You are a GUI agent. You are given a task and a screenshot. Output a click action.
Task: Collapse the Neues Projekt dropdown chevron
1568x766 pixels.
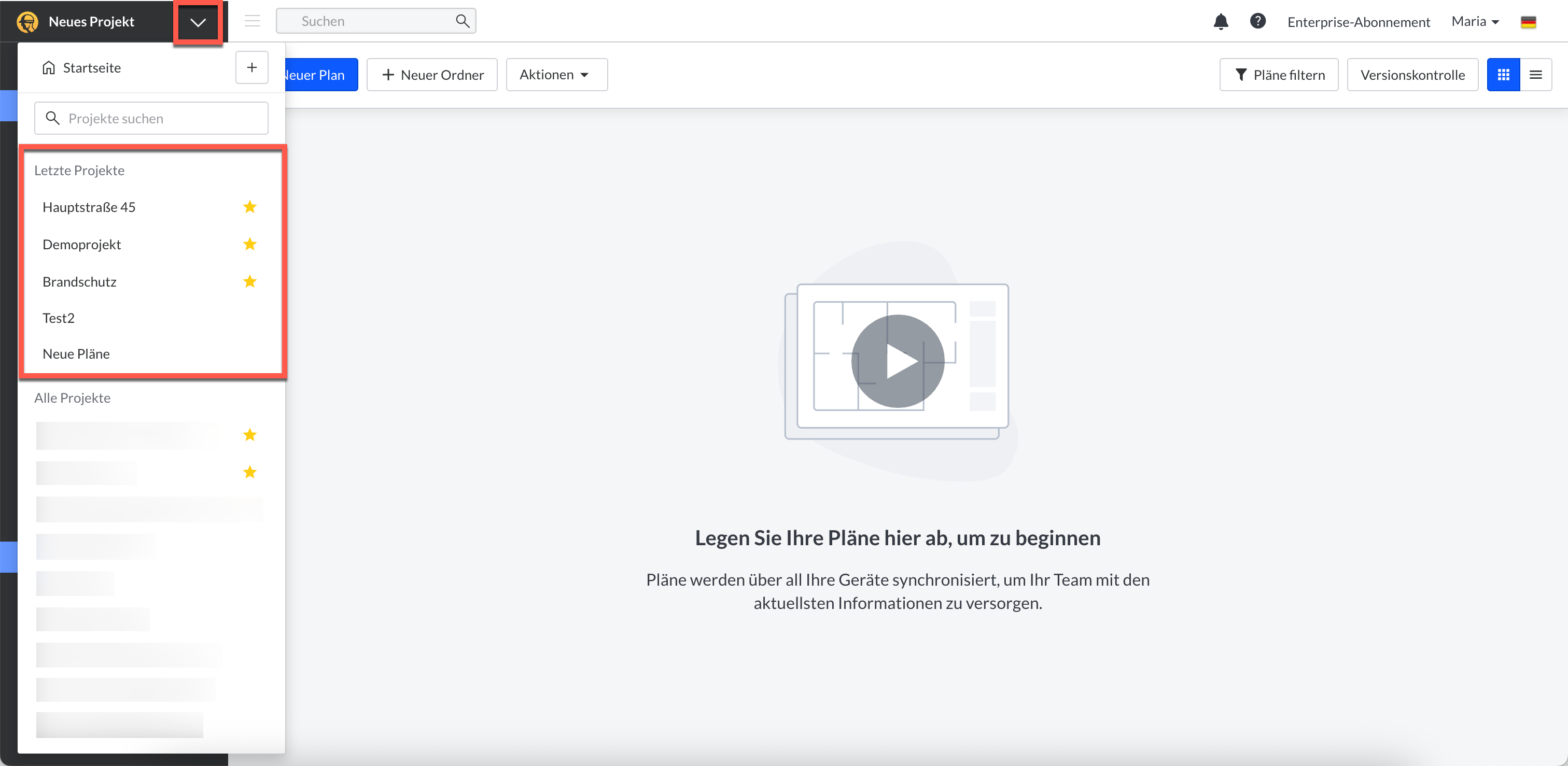(198, 22)
